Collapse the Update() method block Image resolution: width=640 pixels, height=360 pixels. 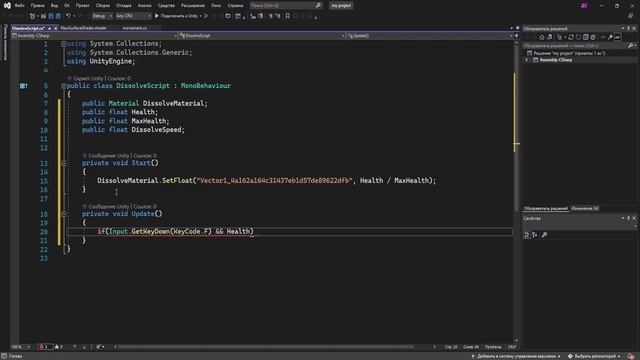pos(64,214)
